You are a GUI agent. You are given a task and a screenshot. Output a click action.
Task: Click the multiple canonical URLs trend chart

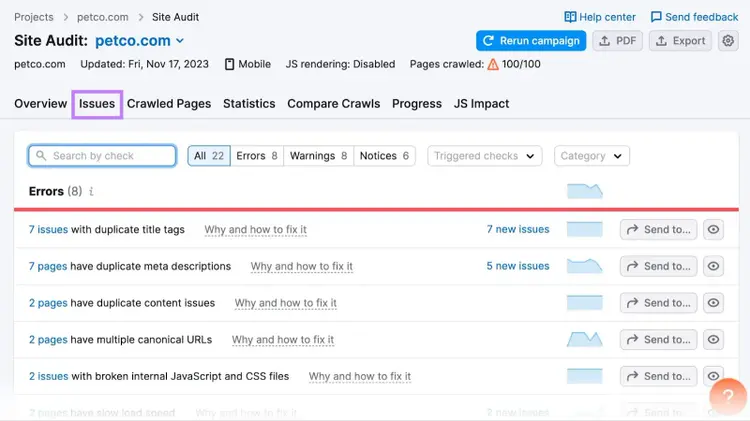point(585,340)
